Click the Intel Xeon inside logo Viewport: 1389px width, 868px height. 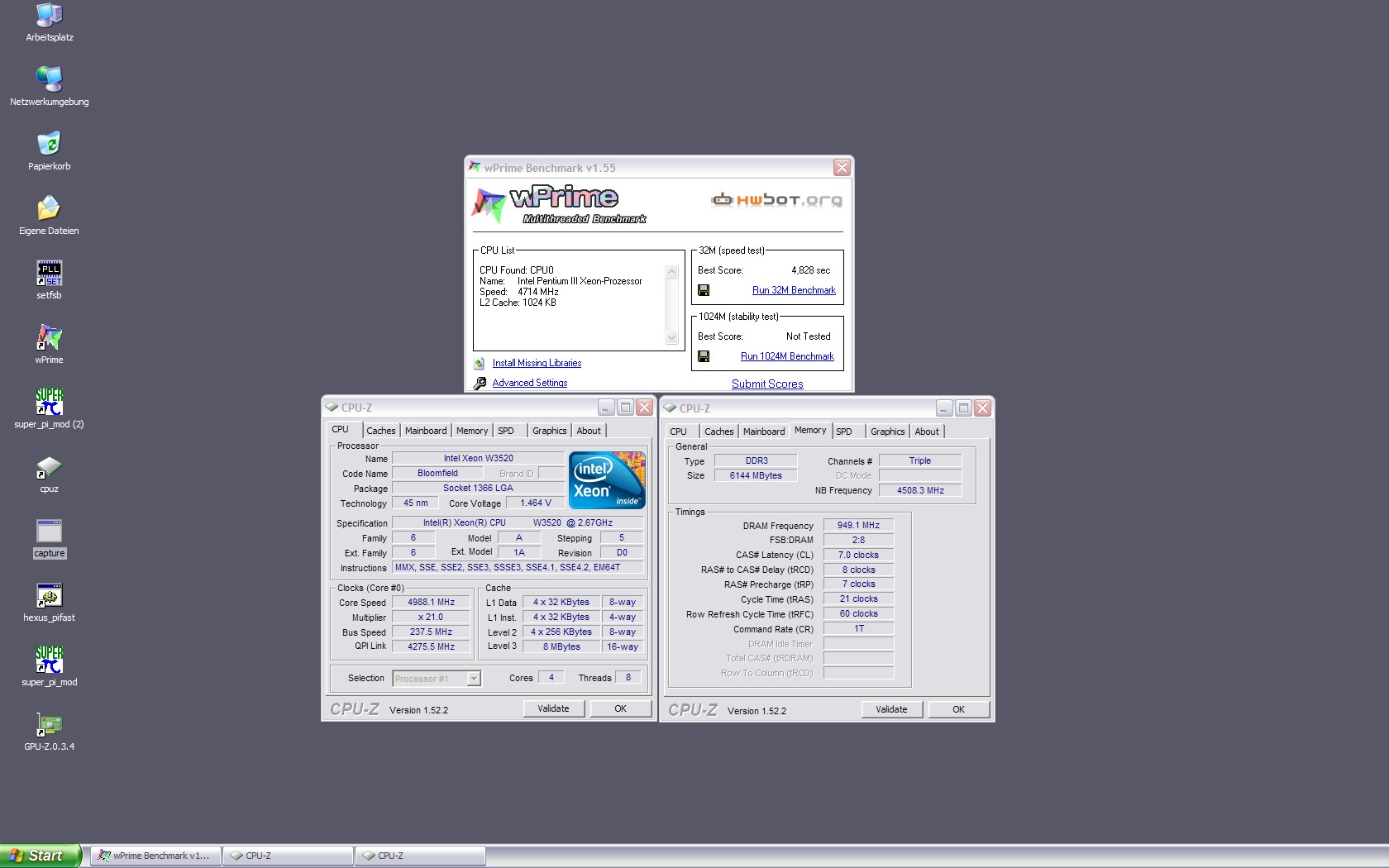607,480
